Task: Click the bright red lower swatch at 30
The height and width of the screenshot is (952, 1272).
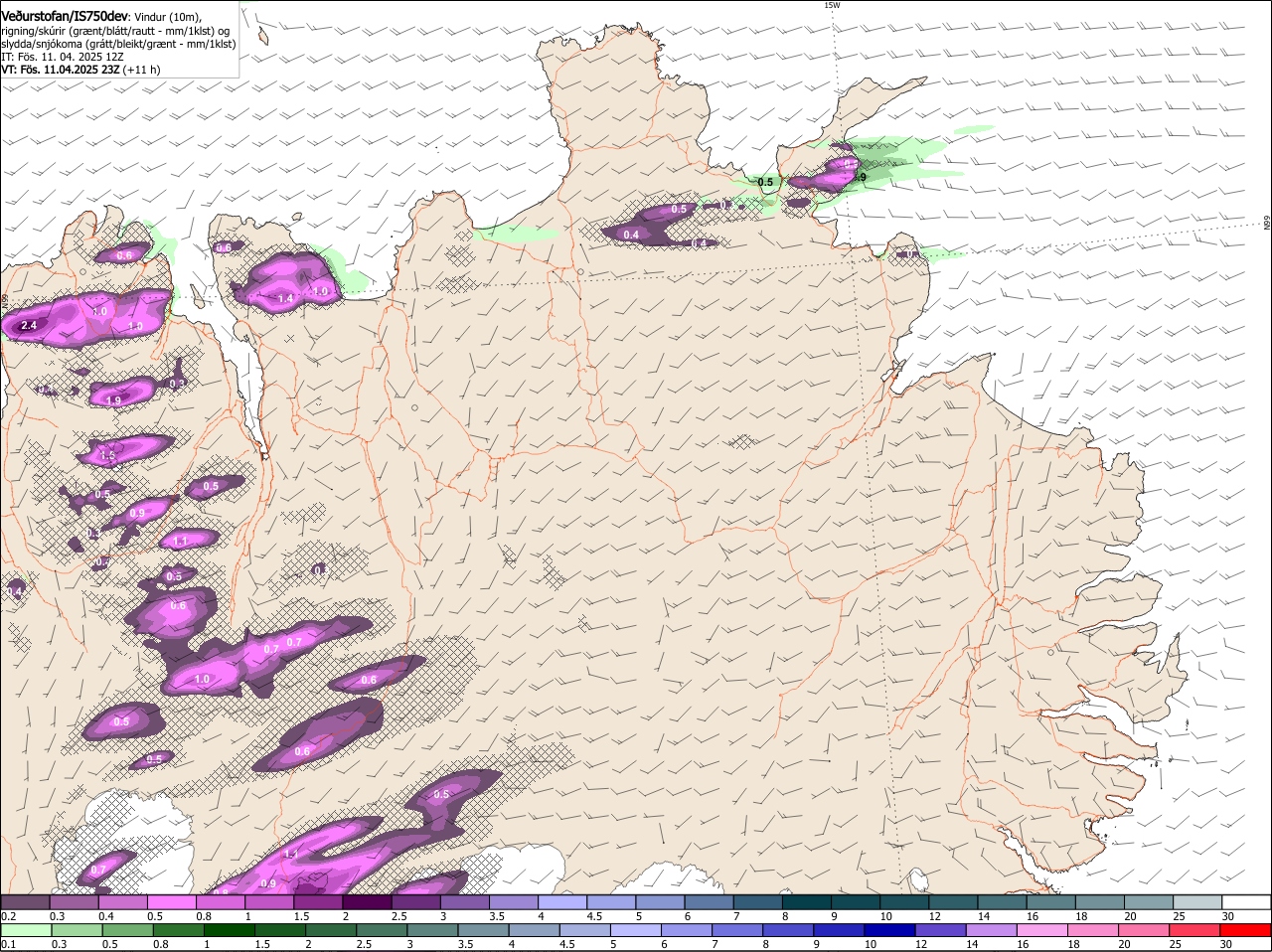Action: [x=1245, y=931]
